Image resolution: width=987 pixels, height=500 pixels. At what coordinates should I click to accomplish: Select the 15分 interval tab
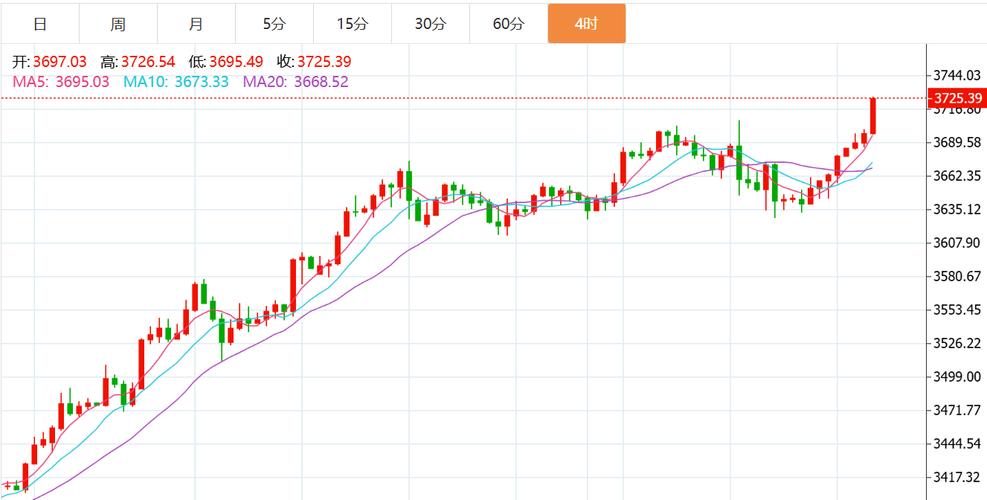click(x=352, y=24)
